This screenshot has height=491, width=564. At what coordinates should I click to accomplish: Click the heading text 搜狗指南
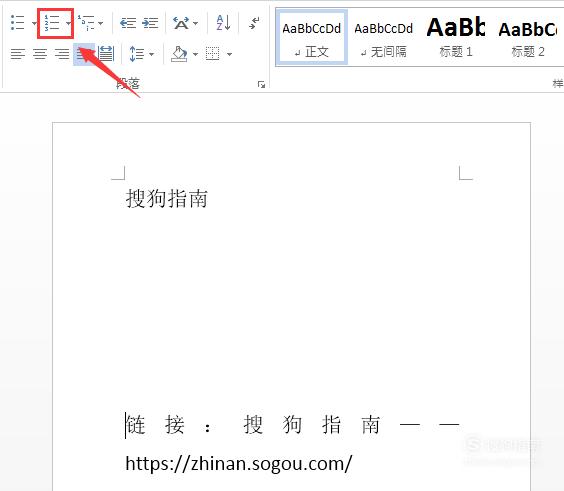coord(167,199)
